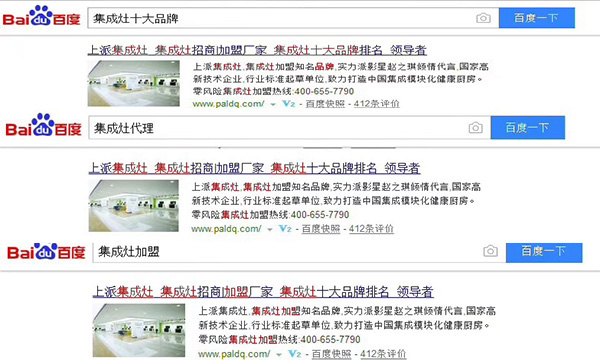Open the showroom thumbnail in the 集成灶十大品牌 result

(134, 83)
